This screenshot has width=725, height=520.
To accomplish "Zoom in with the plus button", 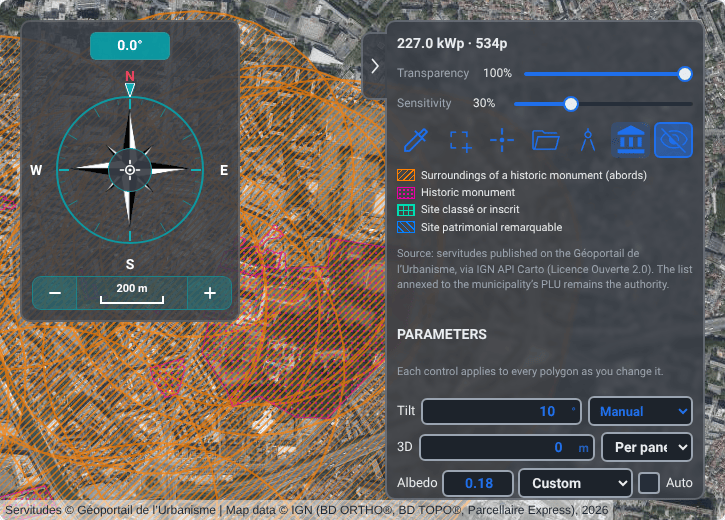I will [209, 293].
